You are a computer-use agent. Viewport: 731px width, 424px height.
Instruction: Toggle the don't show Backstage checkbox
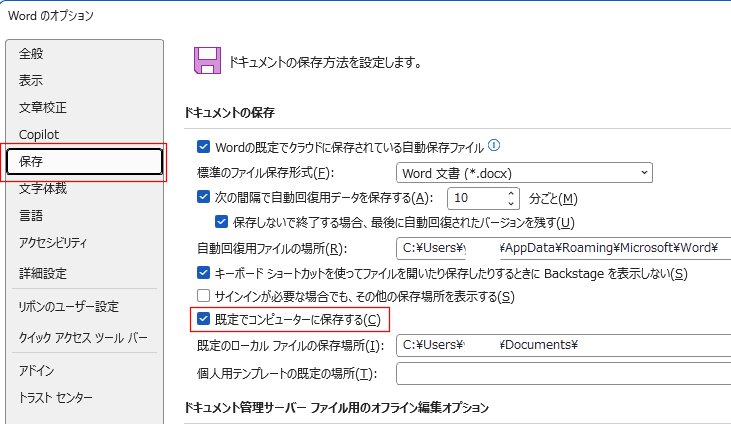pyautogui.click(x=204, y=272)
